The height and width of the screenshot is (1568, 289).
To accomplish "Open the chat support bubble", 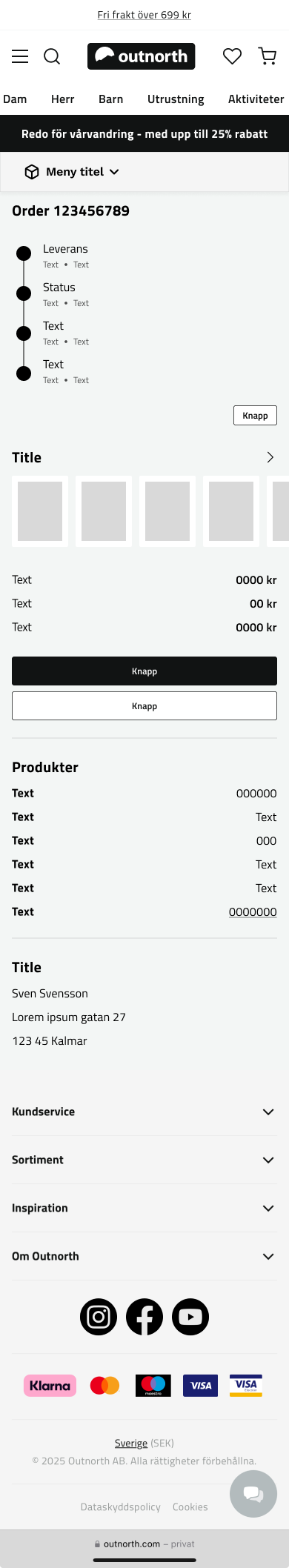I will coord(253,1494).
